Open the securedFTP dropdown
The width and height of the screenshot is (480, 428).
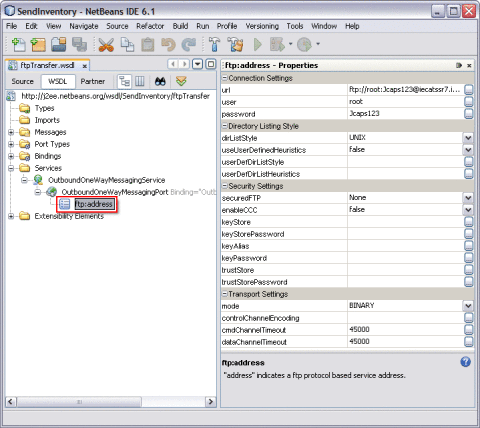(x=468, y=198)
